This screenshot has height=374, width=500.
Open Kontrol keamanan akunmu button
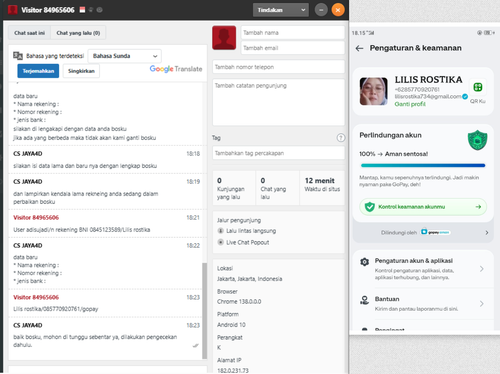click(x=423, y=207)
